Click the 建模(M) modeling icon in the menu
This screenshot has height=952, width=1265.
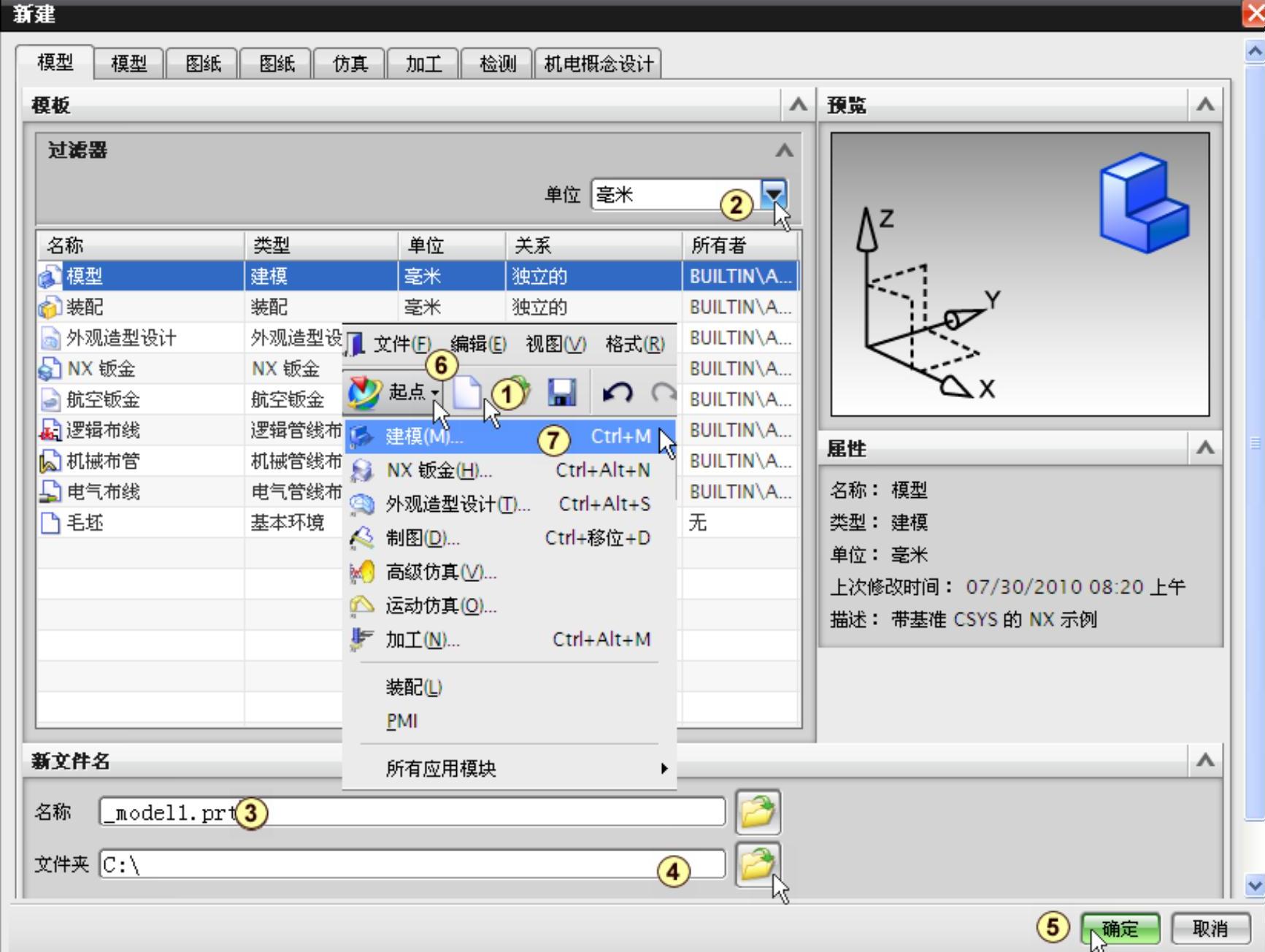(361, 437)
